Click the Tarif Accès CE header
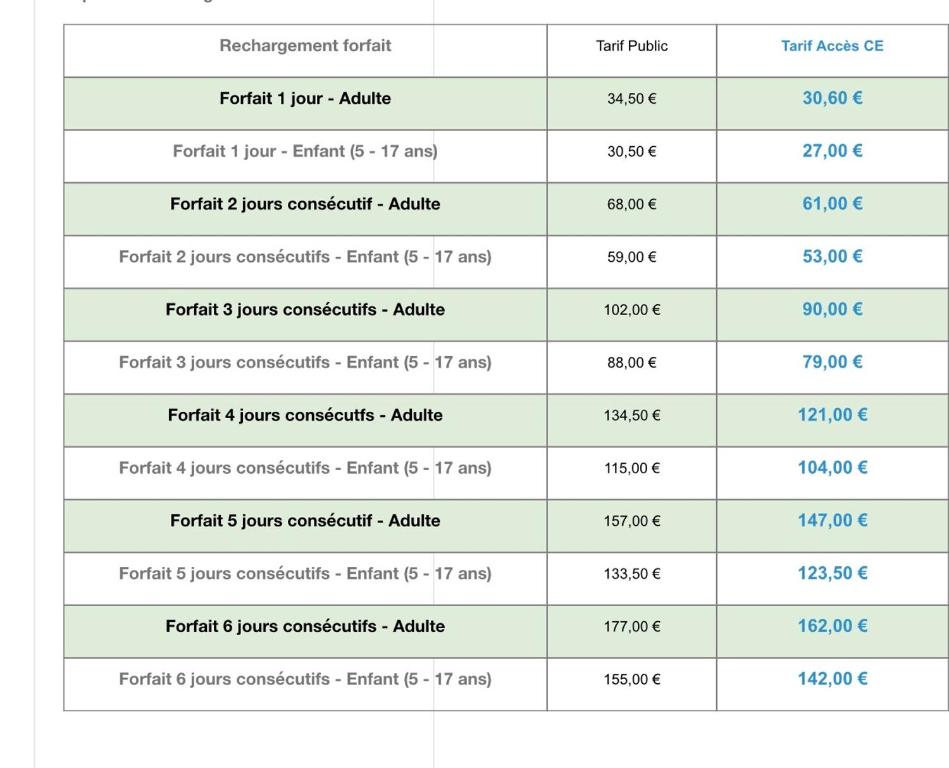This screenshot has height=768, width=949. 832,46
